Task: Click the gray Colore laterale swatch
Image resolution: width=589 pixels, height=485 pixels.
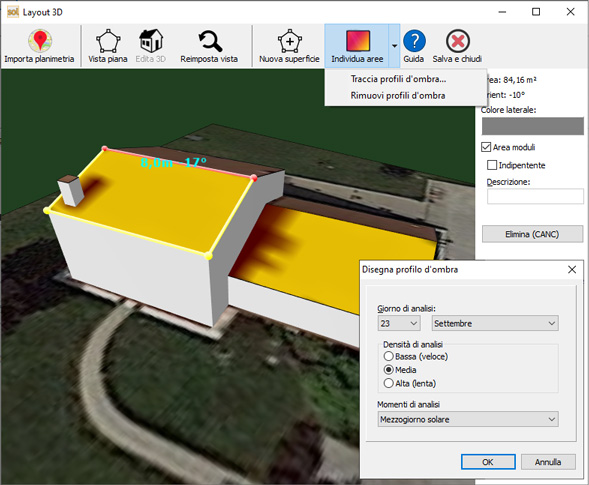Action: pyautogui.click(x=533, y=126)
